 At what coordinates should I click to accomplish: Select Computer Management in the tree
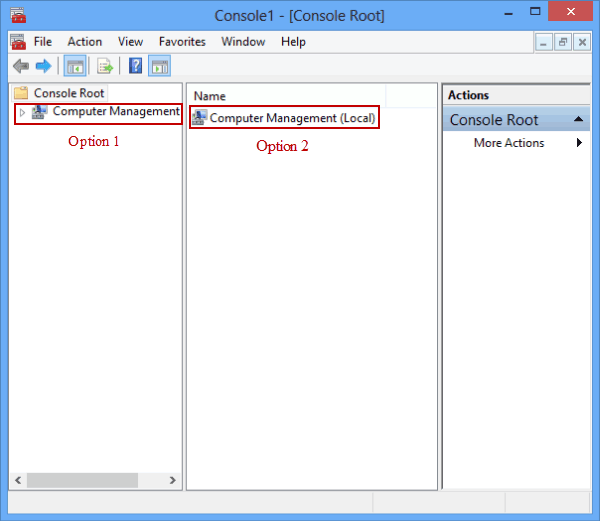(x=116, y=111)
